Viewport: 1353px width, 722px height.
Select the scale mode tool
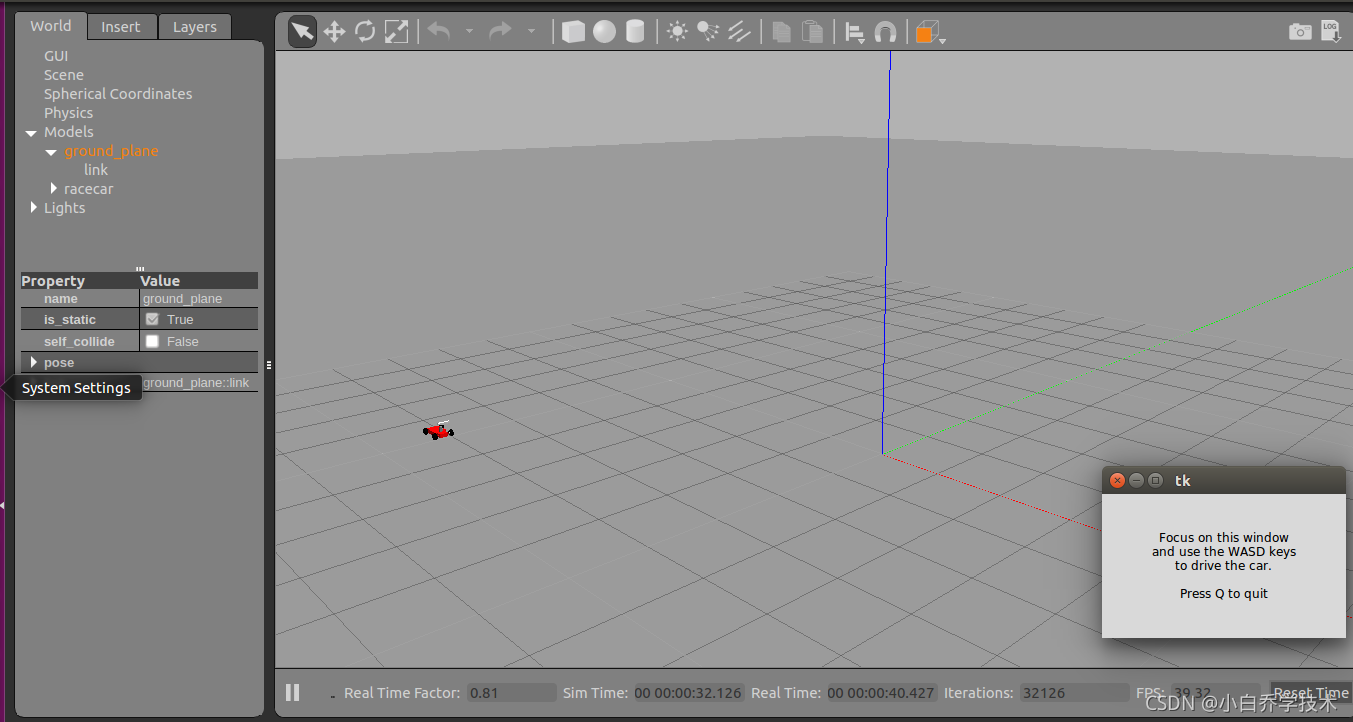397,32
